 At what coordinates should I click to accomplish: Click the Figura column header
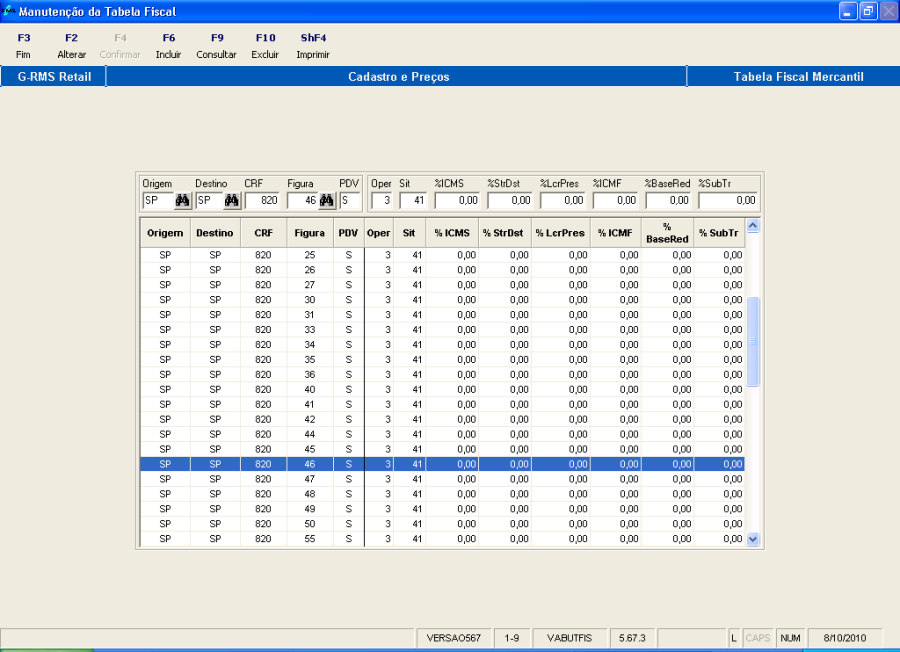(309, 233)
